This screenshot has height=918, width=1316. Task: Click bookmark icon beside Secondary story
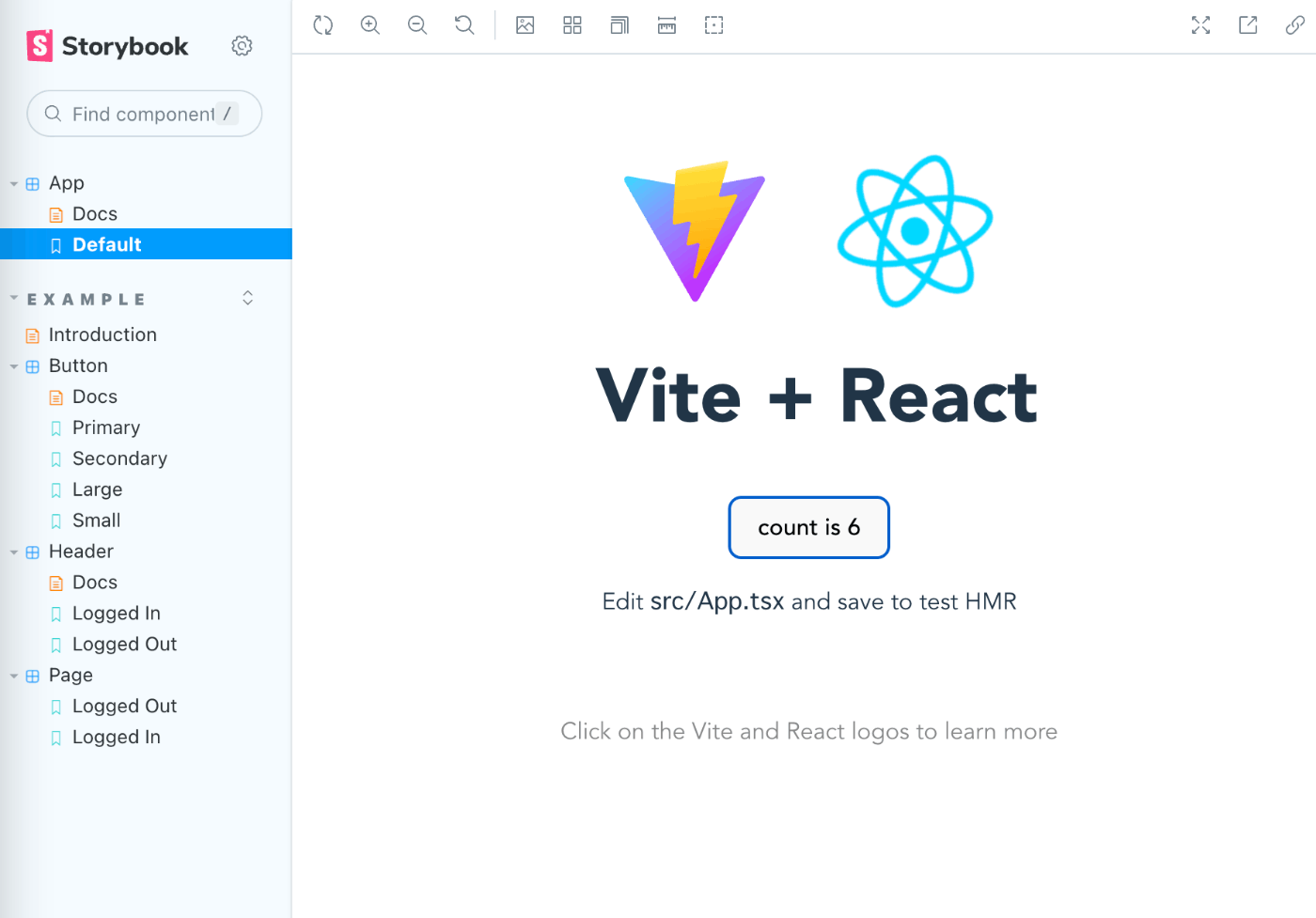tap(56, 459)
